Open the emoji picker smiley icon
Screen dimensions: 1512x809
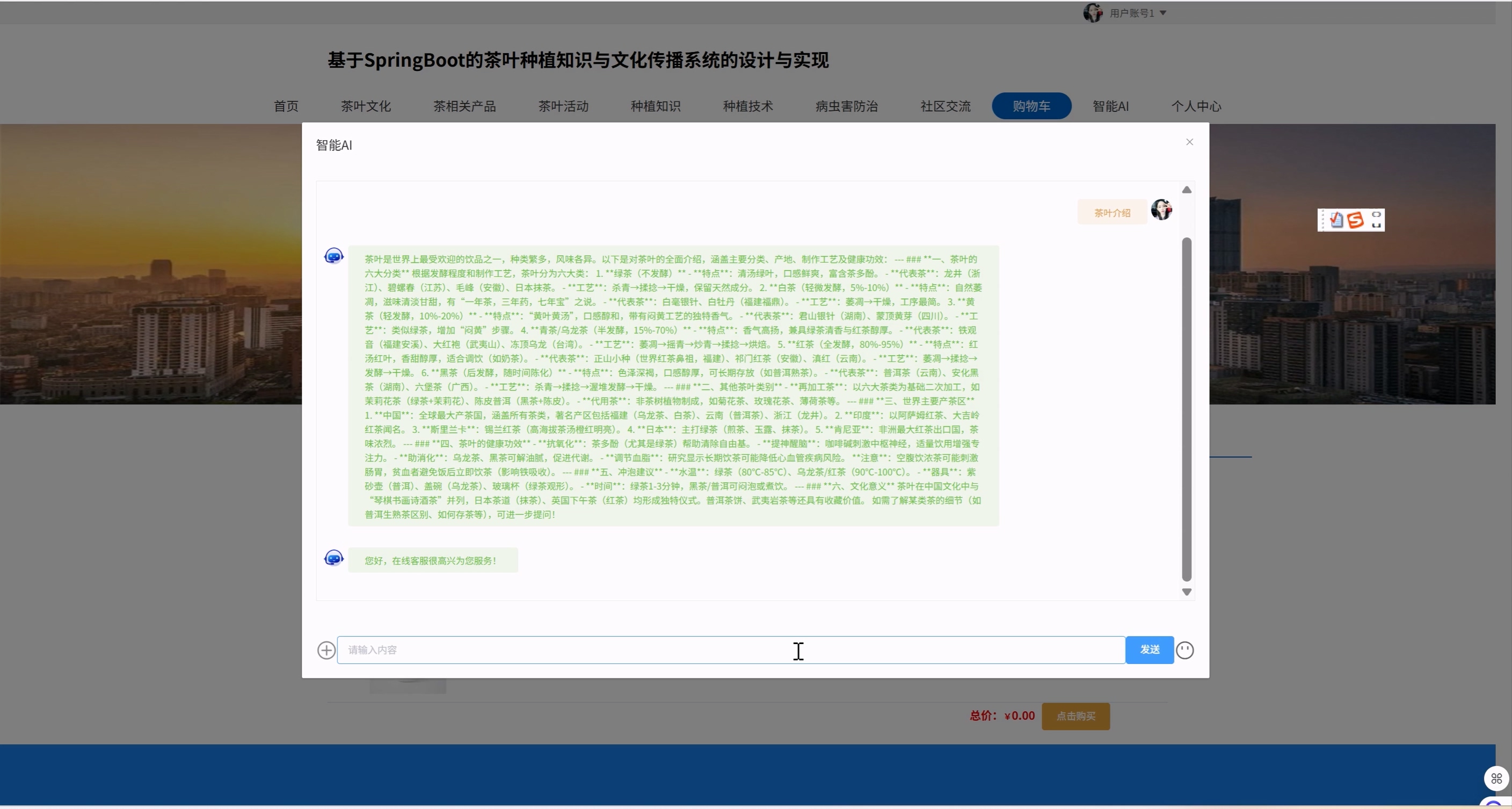pos(1184,650)
